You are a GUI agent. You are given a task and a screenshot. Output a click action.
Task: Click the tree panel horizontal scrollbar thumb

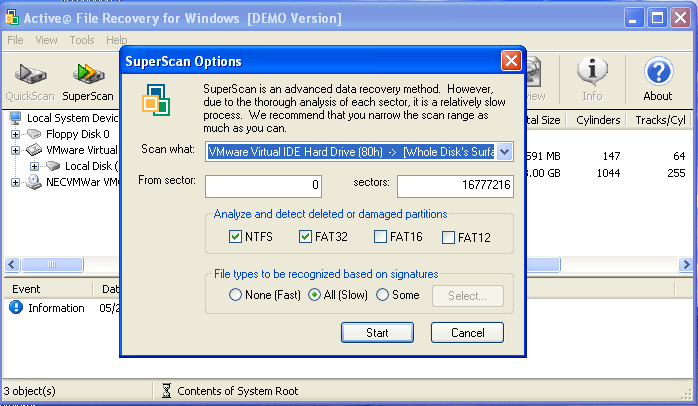click(52, 264)
